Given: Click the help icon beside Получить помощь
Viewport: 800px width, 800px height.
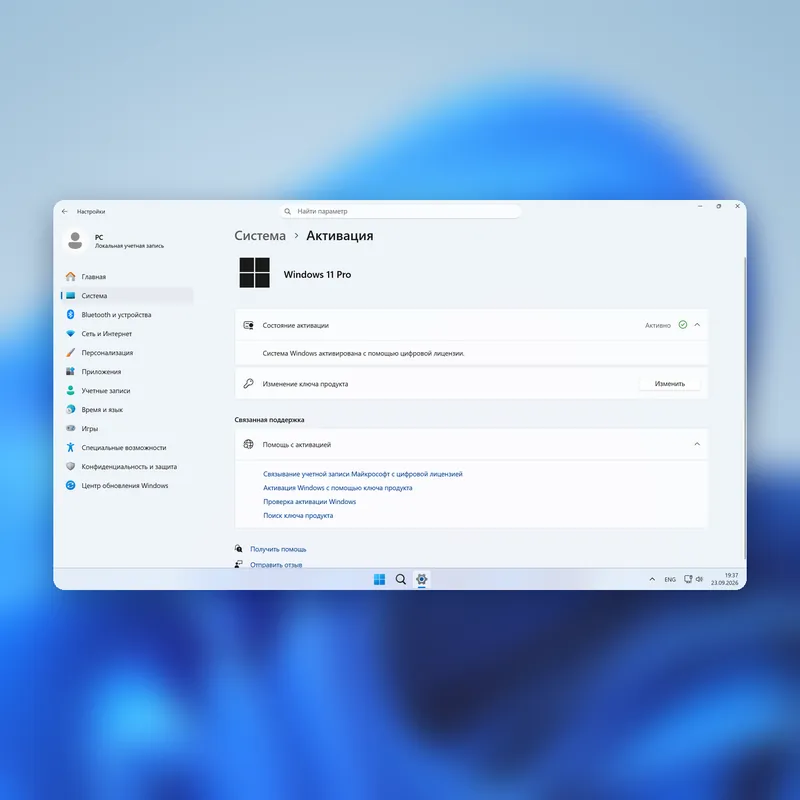Looking at the screenshot, I should click(239, 549).
